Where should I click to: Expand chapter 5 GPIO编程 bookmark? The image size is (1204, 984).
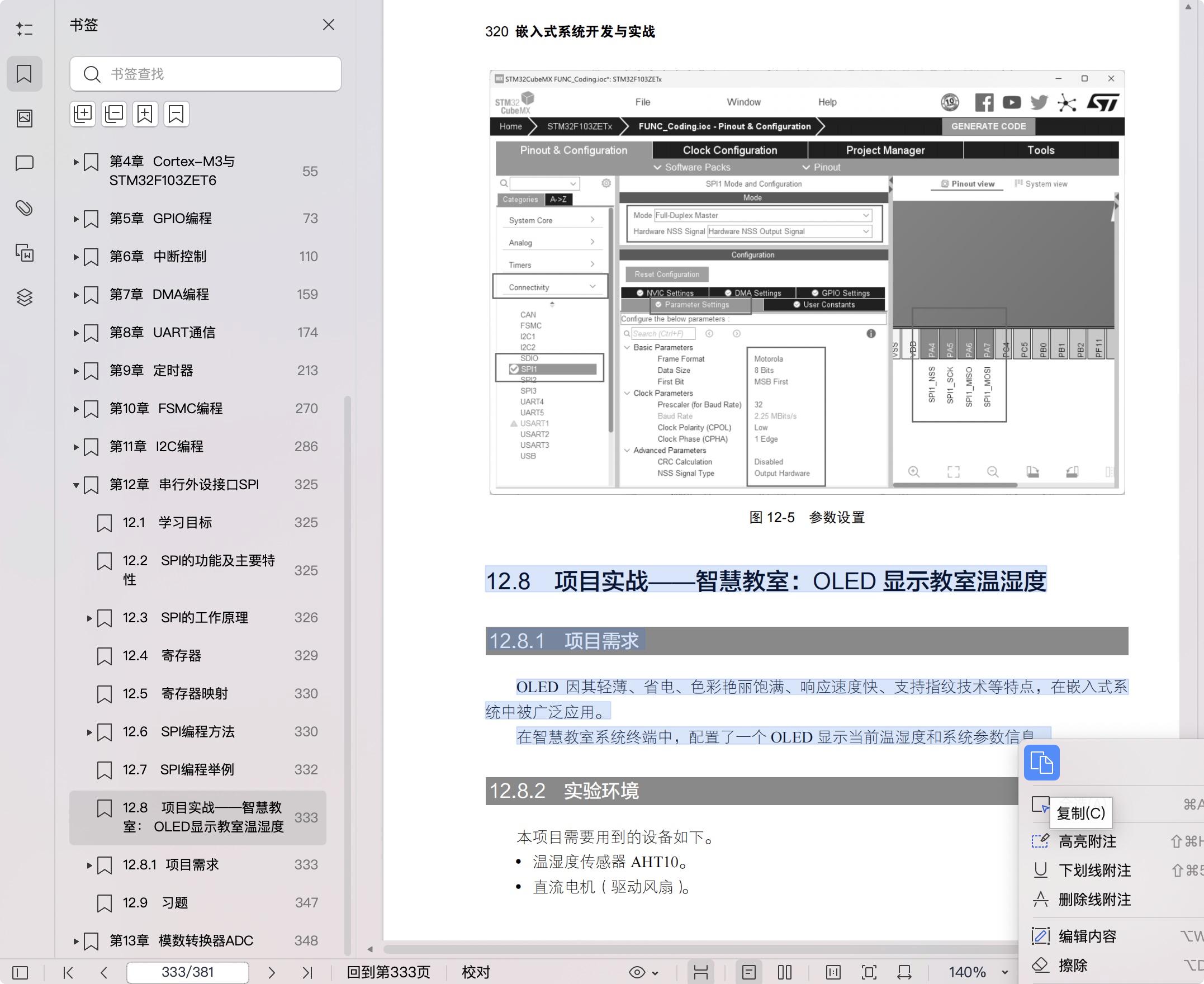click(76, 219)
